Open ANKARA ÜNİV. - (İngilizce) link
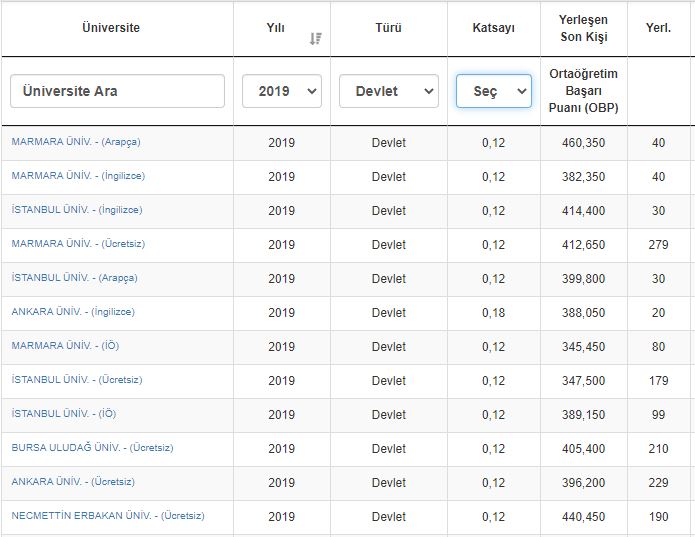The width and height of the screenshot is (695, 537). [73, 312]
